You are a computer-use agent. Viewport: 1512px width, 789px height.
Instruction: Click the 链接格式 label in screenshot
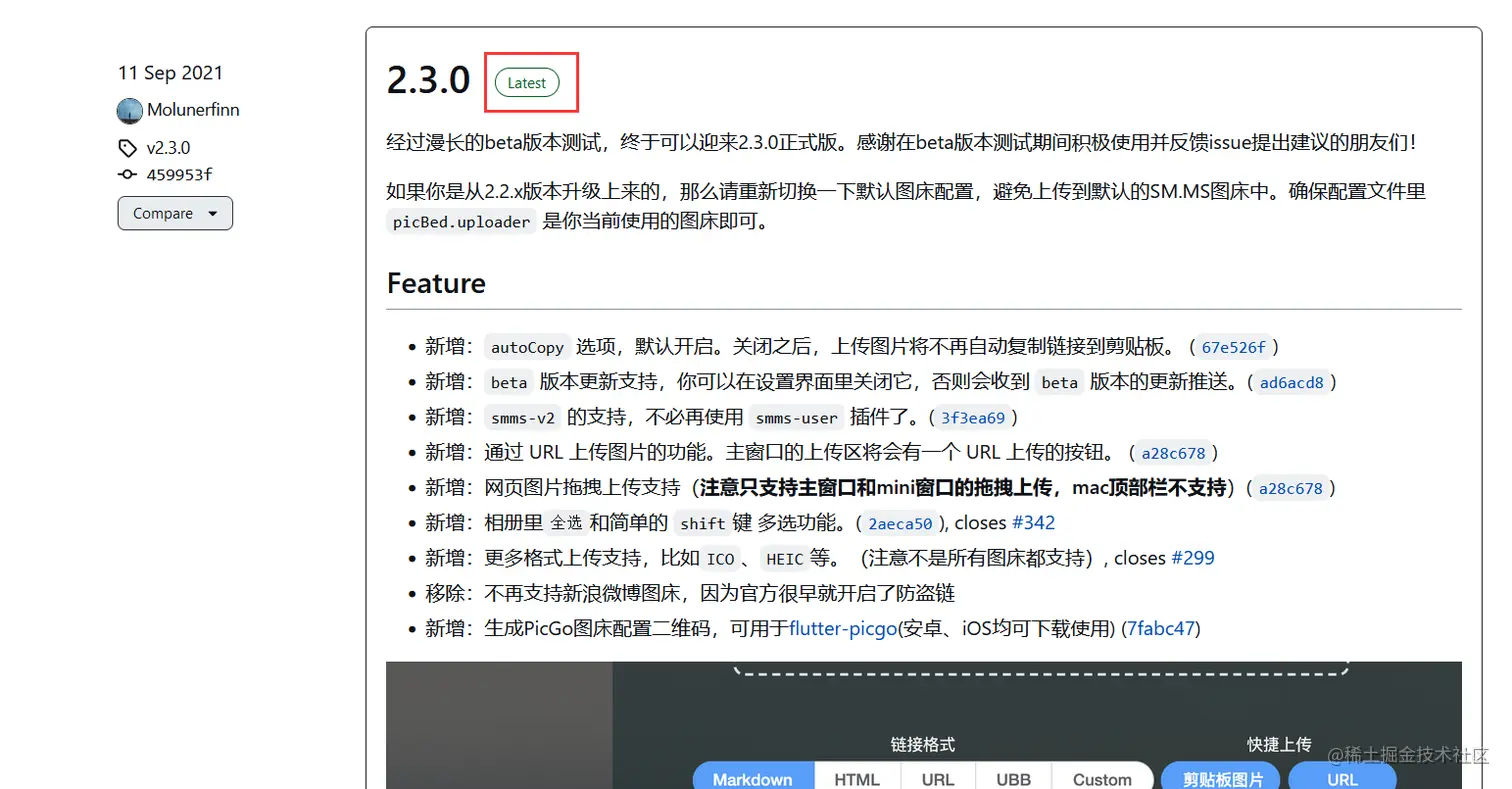click(x=922, y=744)
